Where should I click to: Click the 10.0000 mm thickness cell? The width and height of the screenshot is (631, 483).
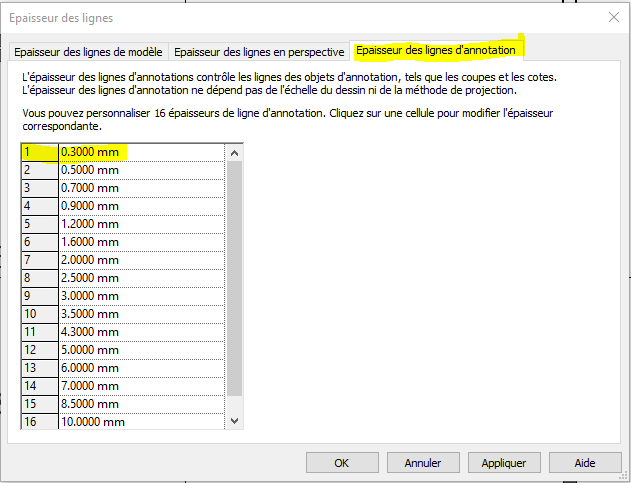(x=140, y=422)
